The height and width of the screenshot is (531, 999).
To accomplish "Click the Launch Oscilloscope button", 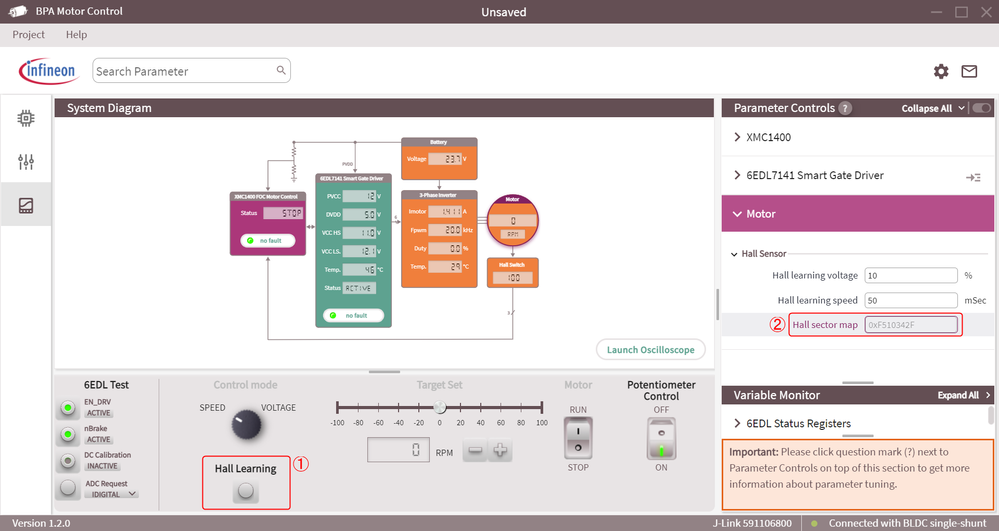I will tap(650, 349).
